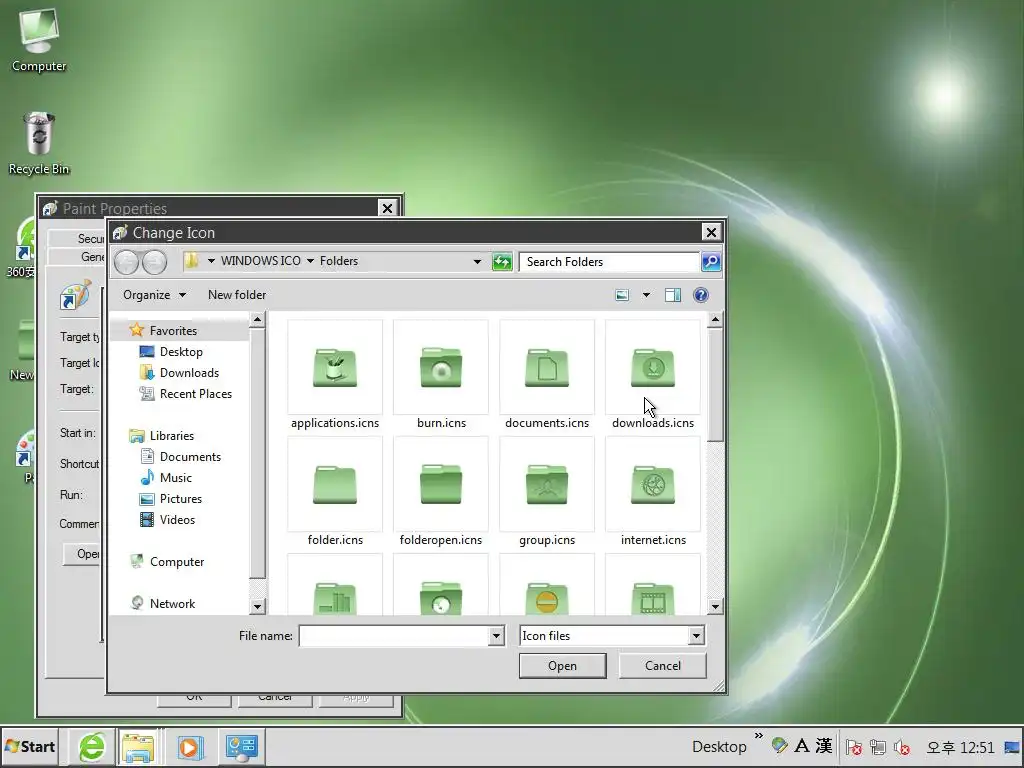Close the Change Icon dialog
The image size is (1024, 768).
pos(711,232)
